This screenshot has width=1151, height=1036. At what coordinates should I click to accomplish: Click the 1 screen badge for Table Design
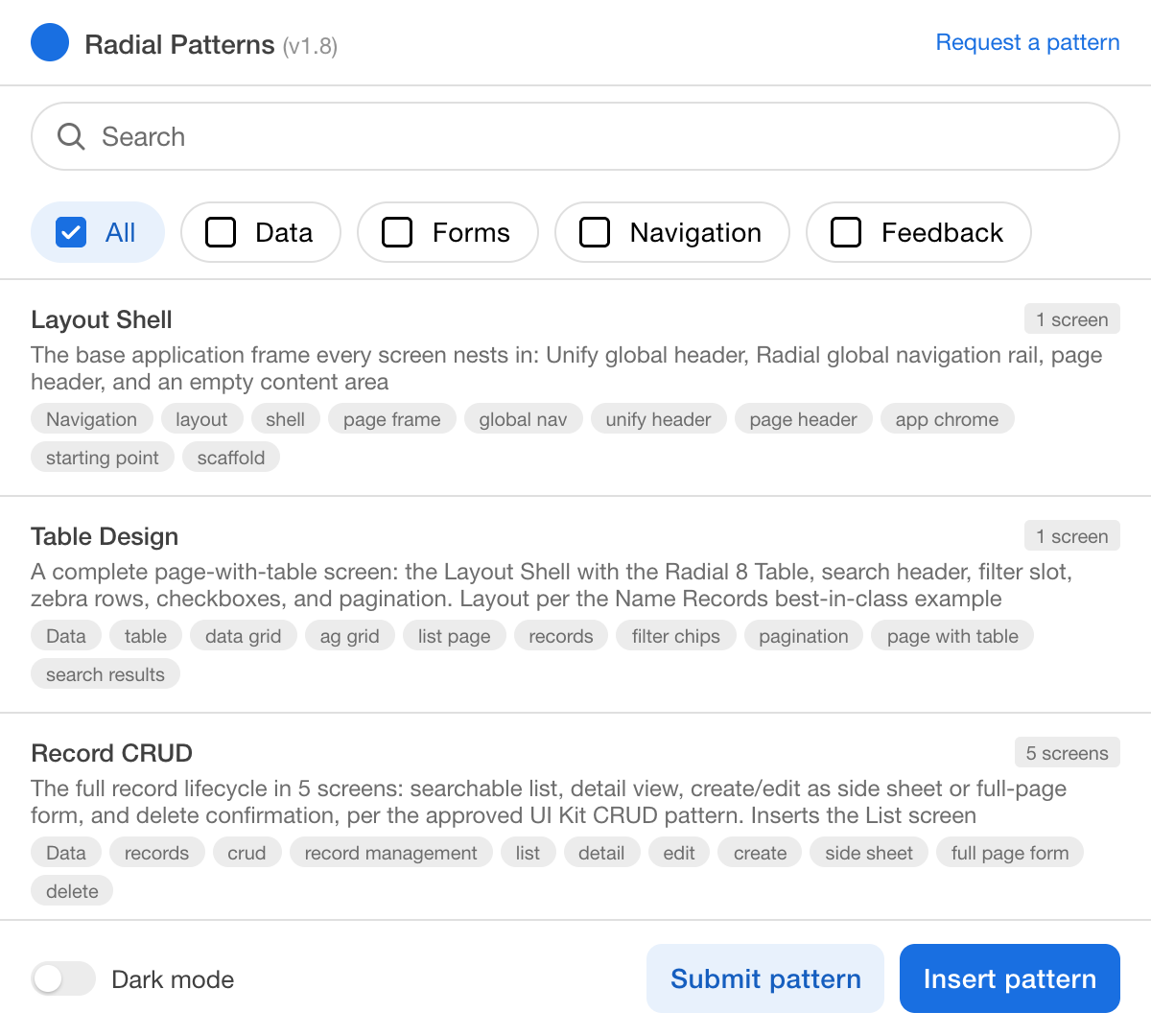coord(1071,536)
